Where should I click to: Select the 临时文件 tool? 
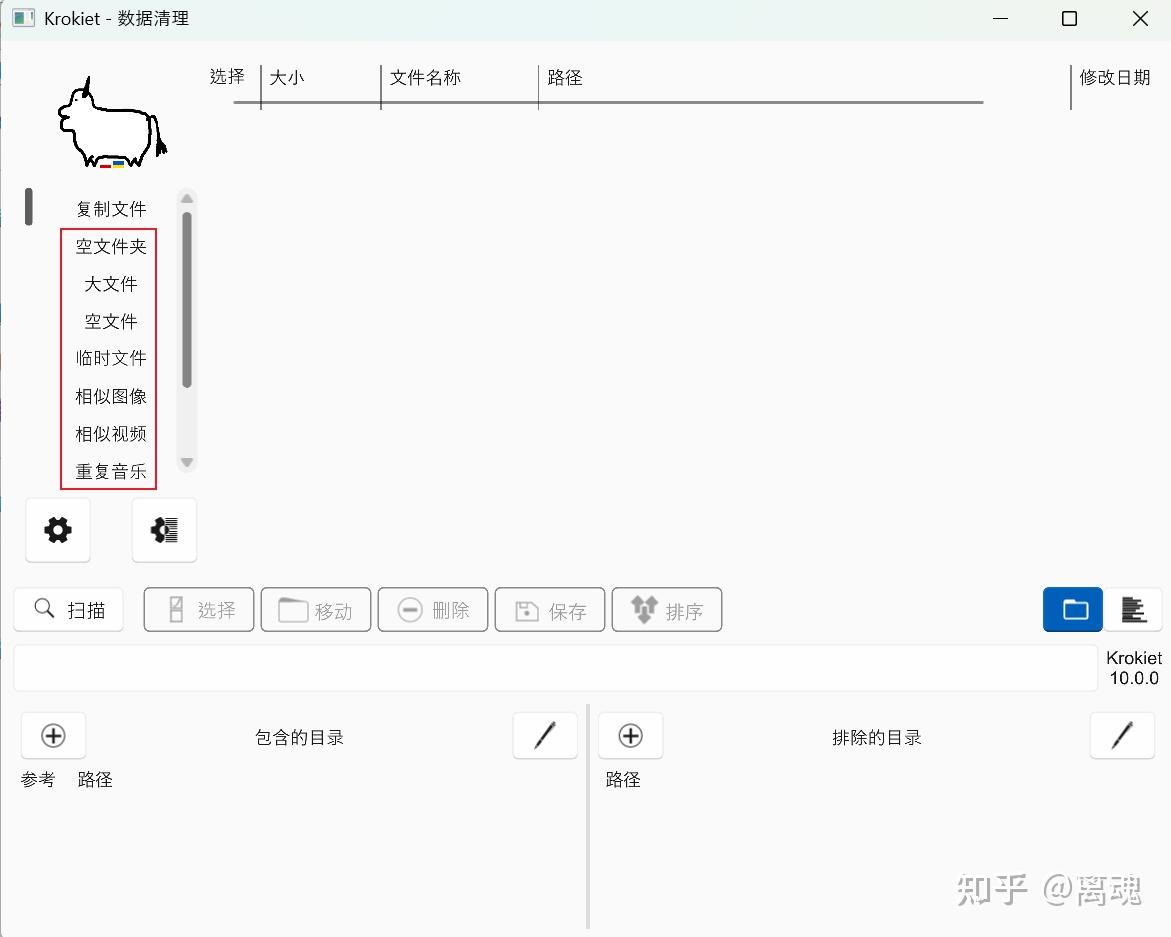111,358
